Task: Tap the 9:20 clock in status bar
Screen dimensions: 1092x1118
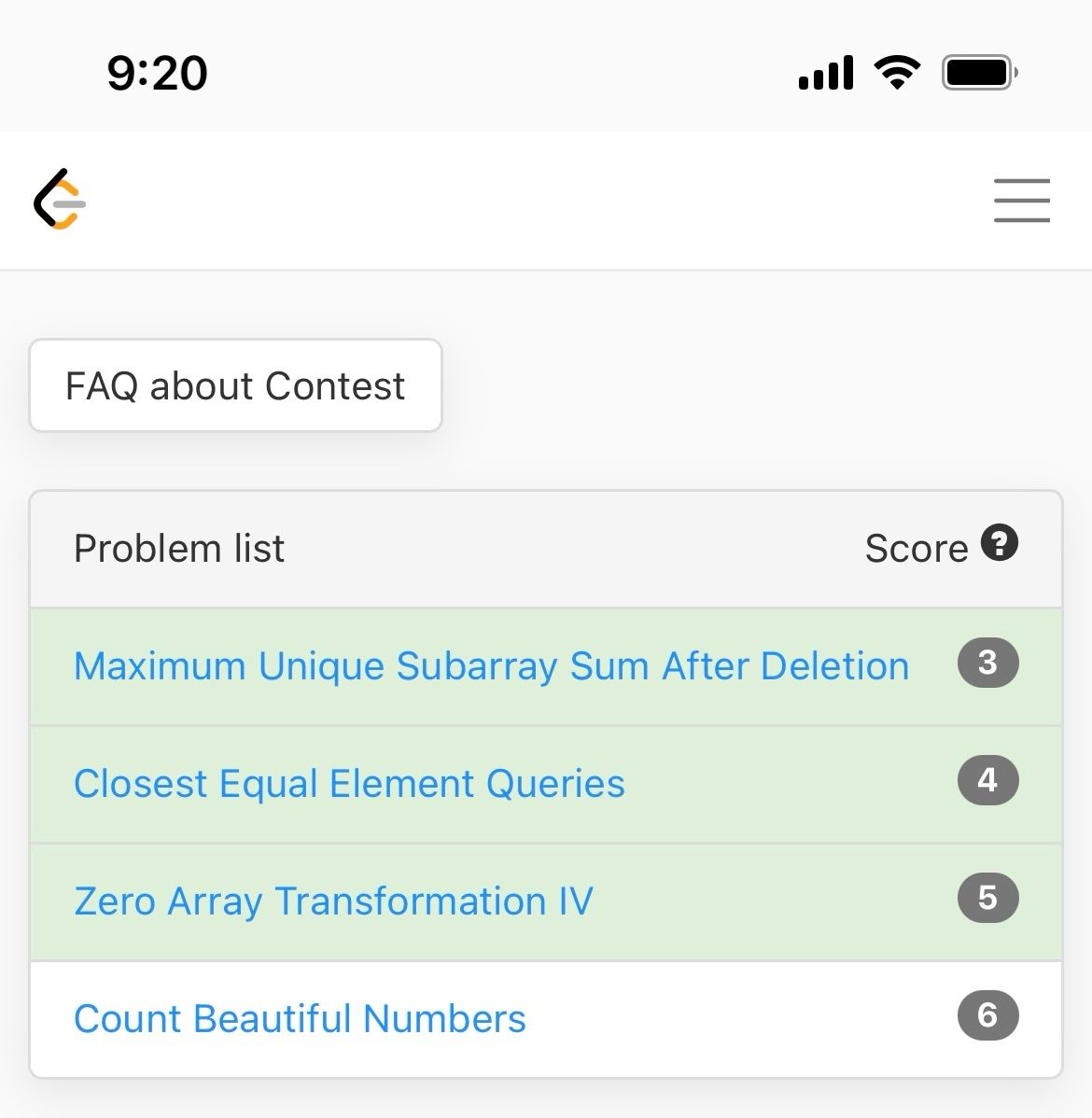Action: (157, 73)
